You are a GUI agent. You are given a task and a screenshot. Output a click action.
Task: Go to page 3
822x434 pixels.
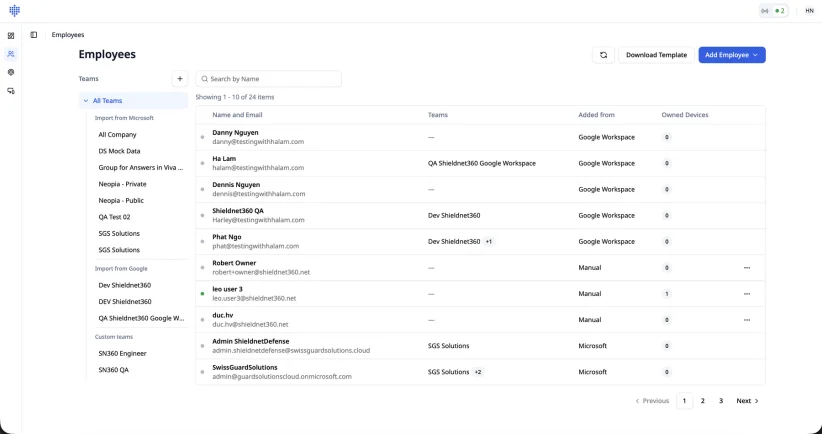(x=721, y=401)
